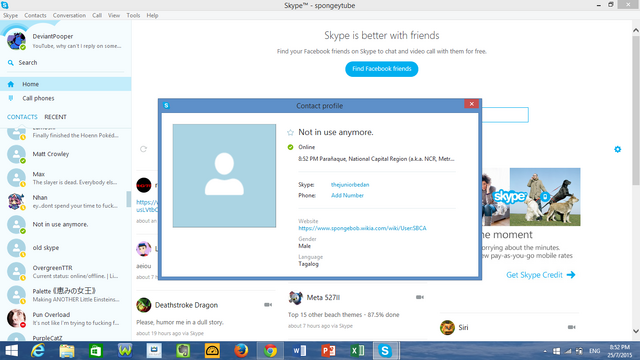Select contact old skype
Viewport: 640px width, 360px height.
click(x=65, y=248)
